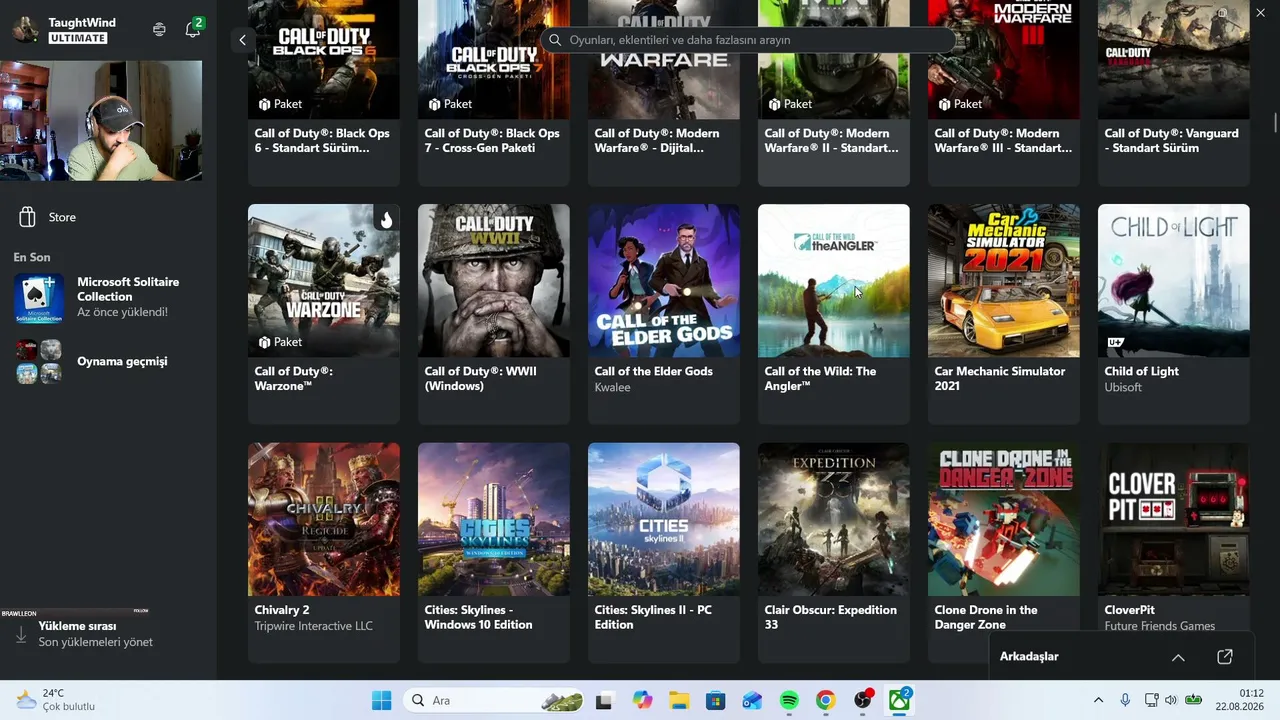Open Call of Duty: Black Ops 6 title
The height and width of the screenshot is (720, 1280).
pyautogui.click(x=322, y=141)
